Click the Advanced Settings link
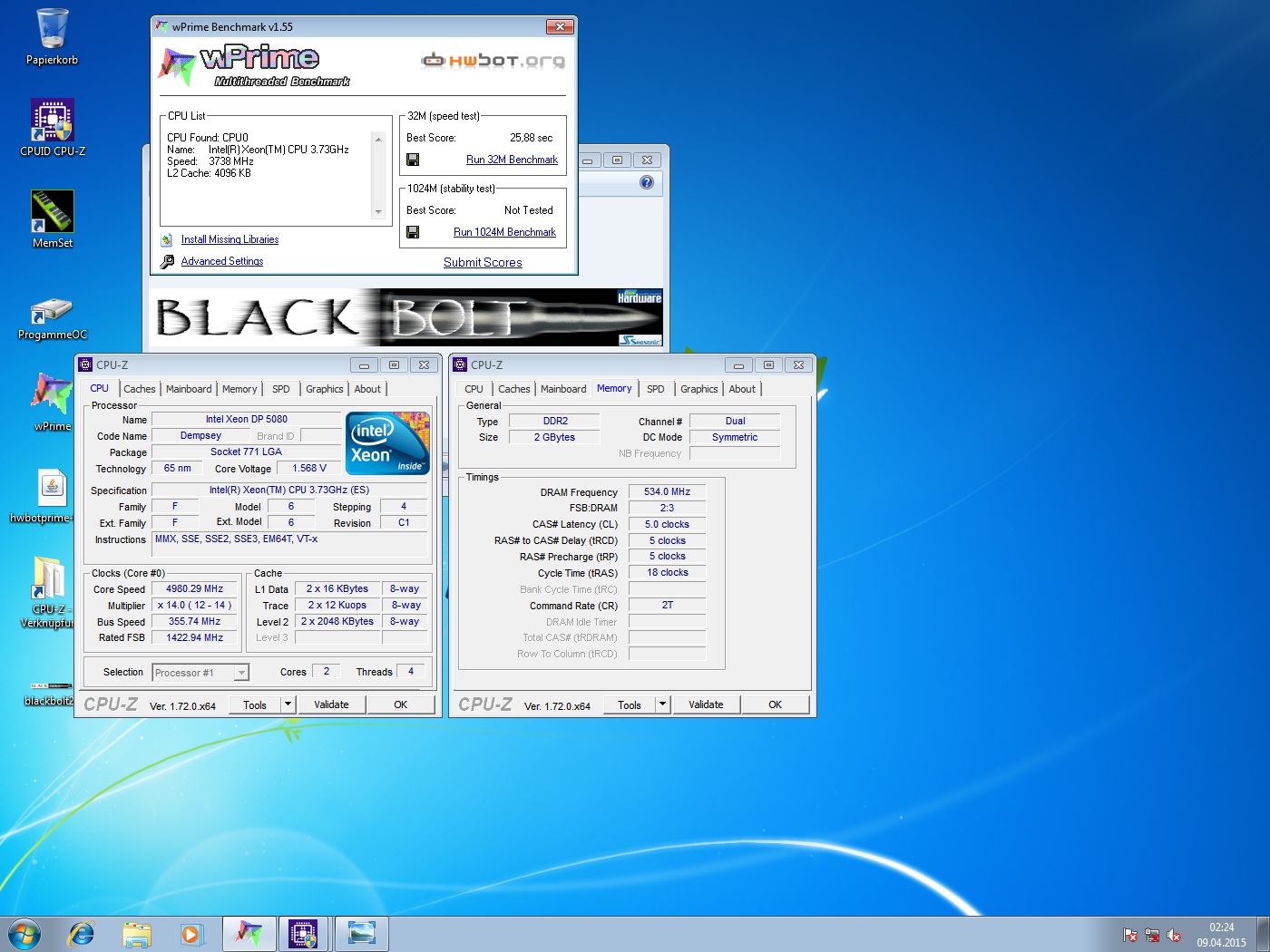This screenshot has width=1270, height=952. [x=222, y=261]
